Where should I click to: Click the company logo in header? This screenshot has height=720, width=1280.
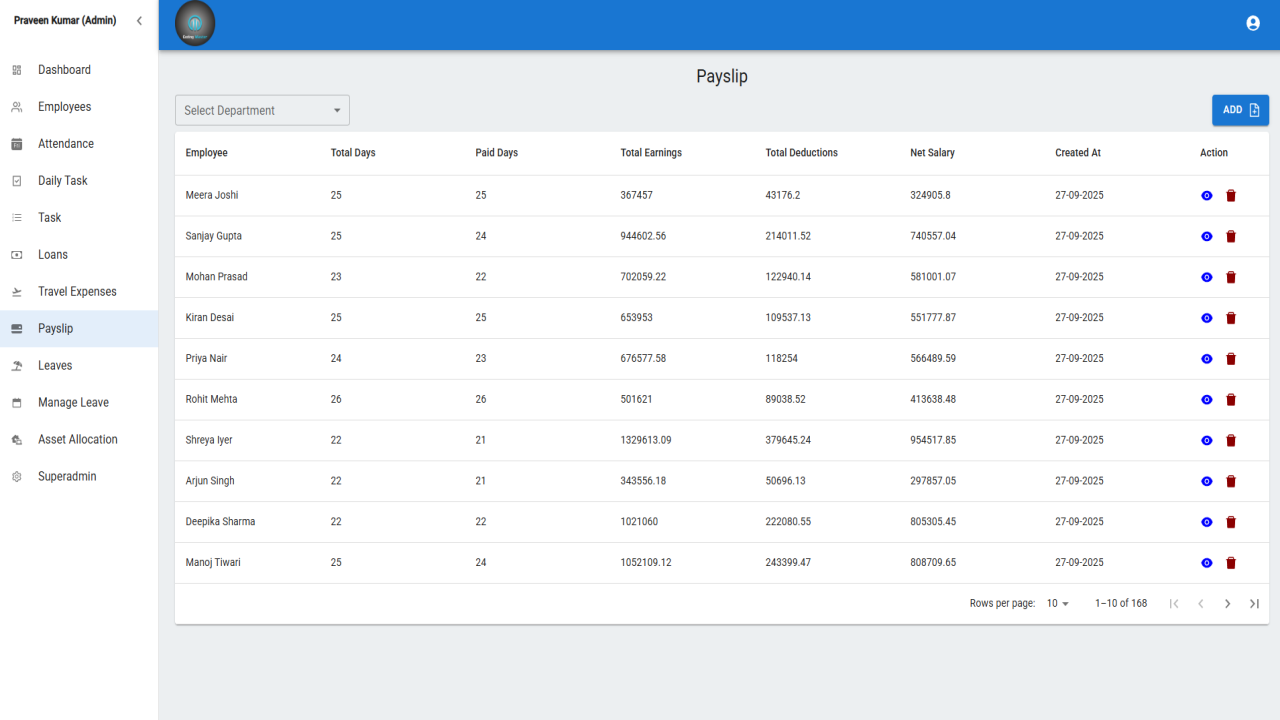tap(195, 24)
